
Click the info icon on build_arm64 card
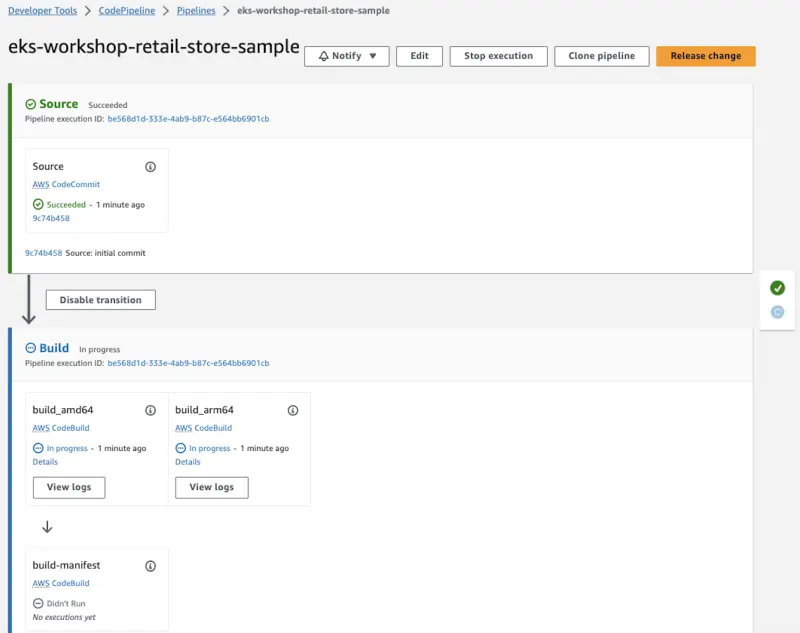293,410
